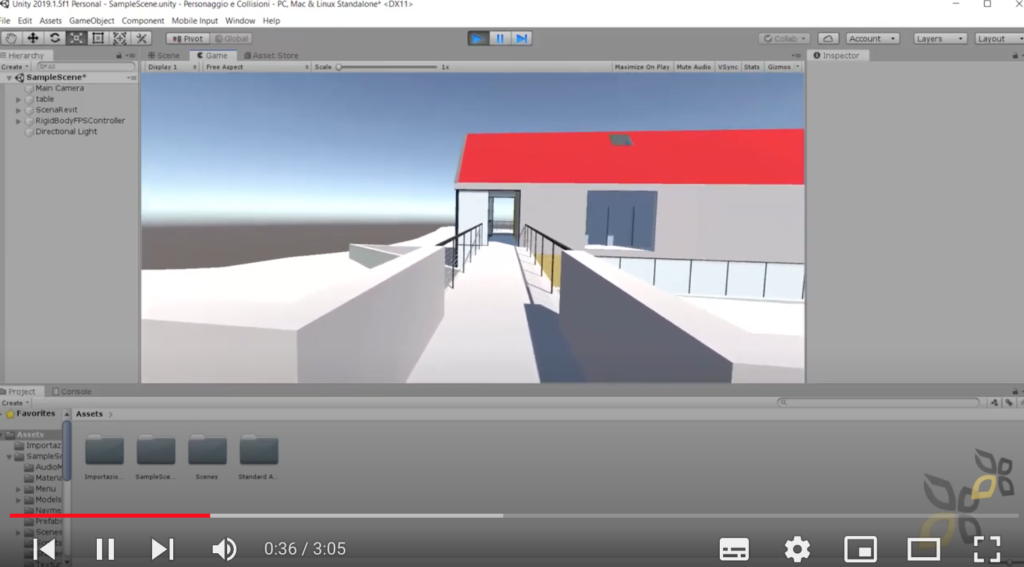
Task: Go to the previous video
Action: (x=44, y=549)
